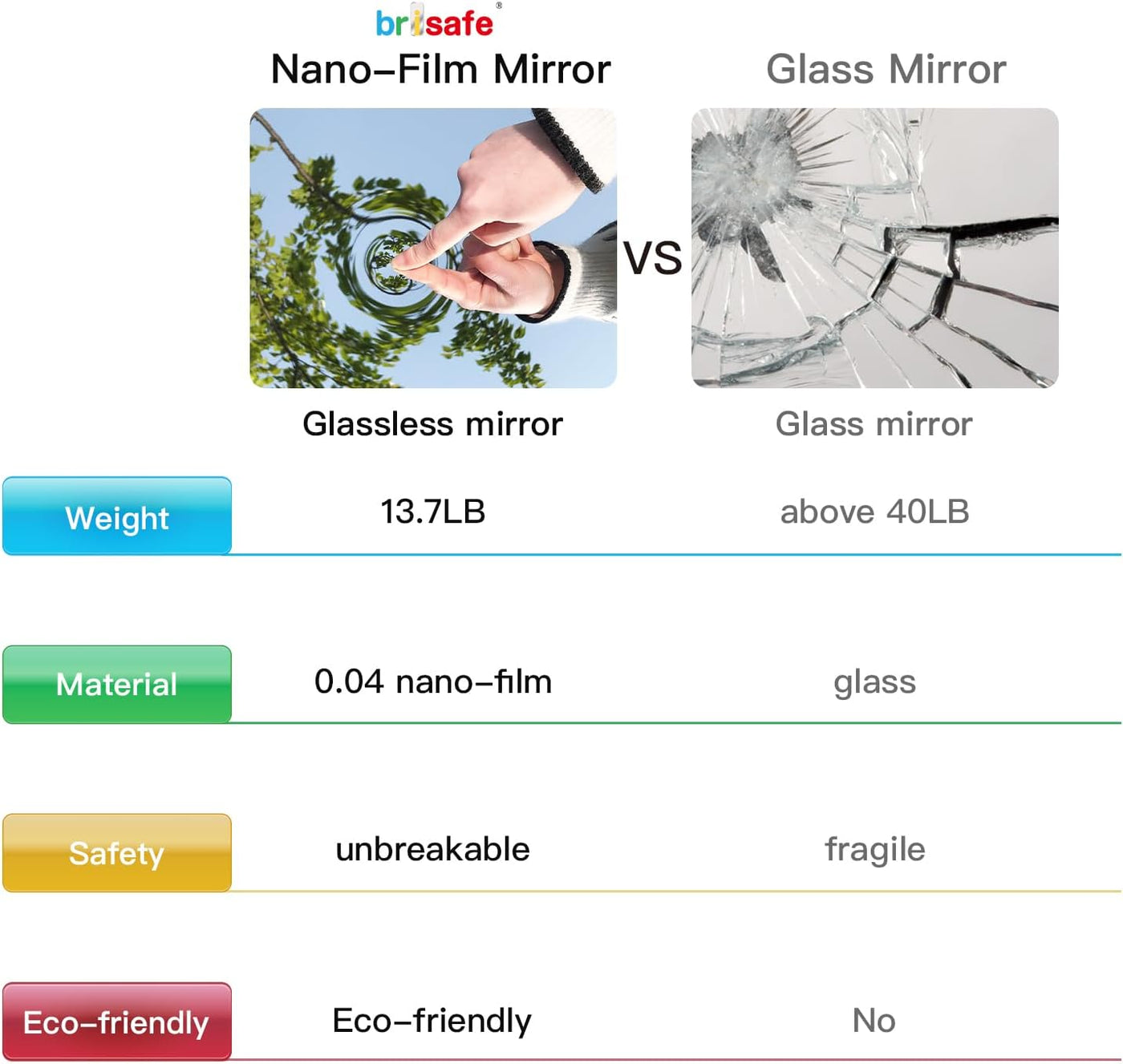The image size is (1123, 1064).
Task: Open the finger-pressing flexible mirror photo
Action: click(x=433, y=248)
